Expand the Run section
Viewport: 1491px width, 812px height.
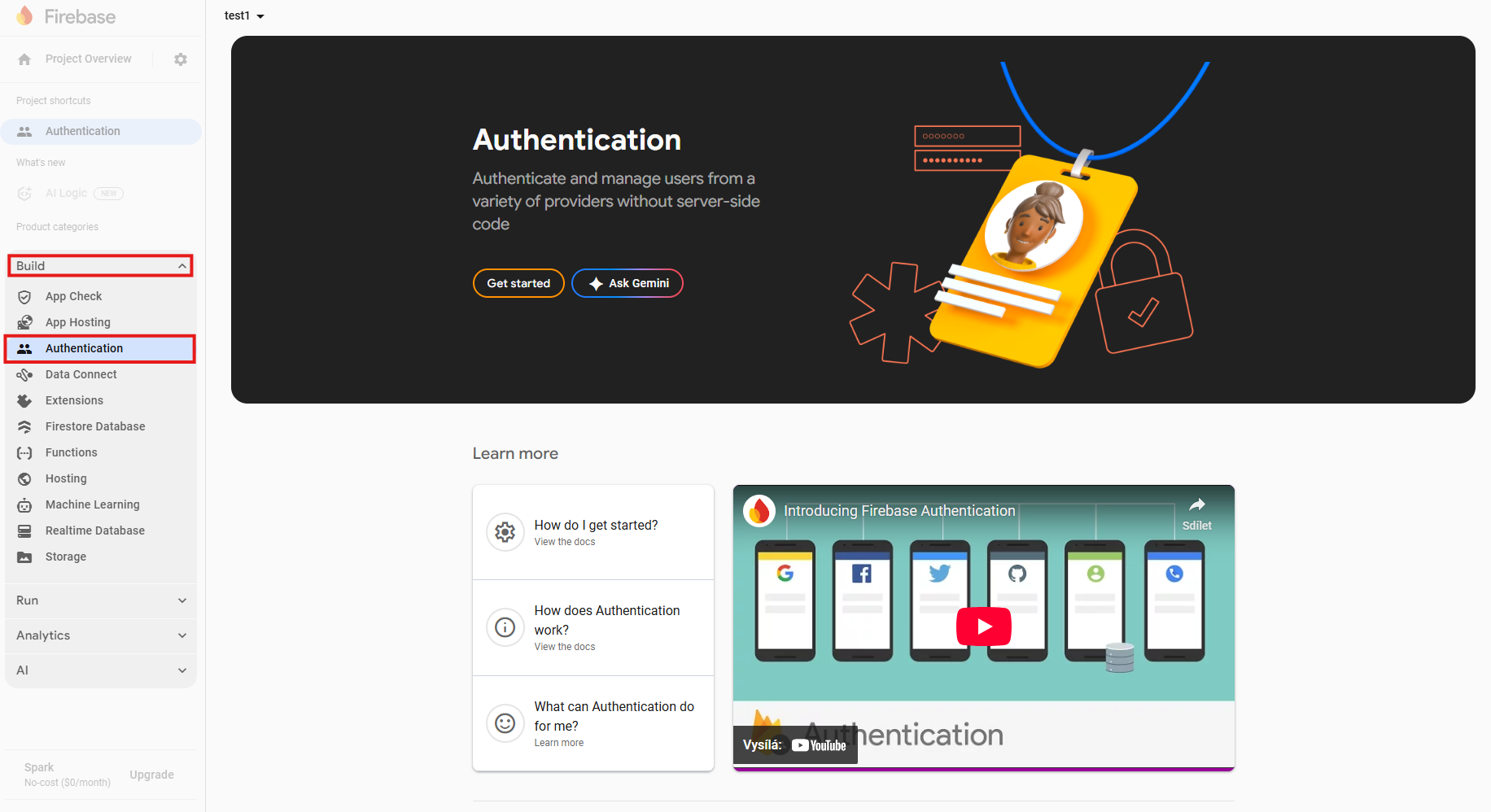coord(101,600)
